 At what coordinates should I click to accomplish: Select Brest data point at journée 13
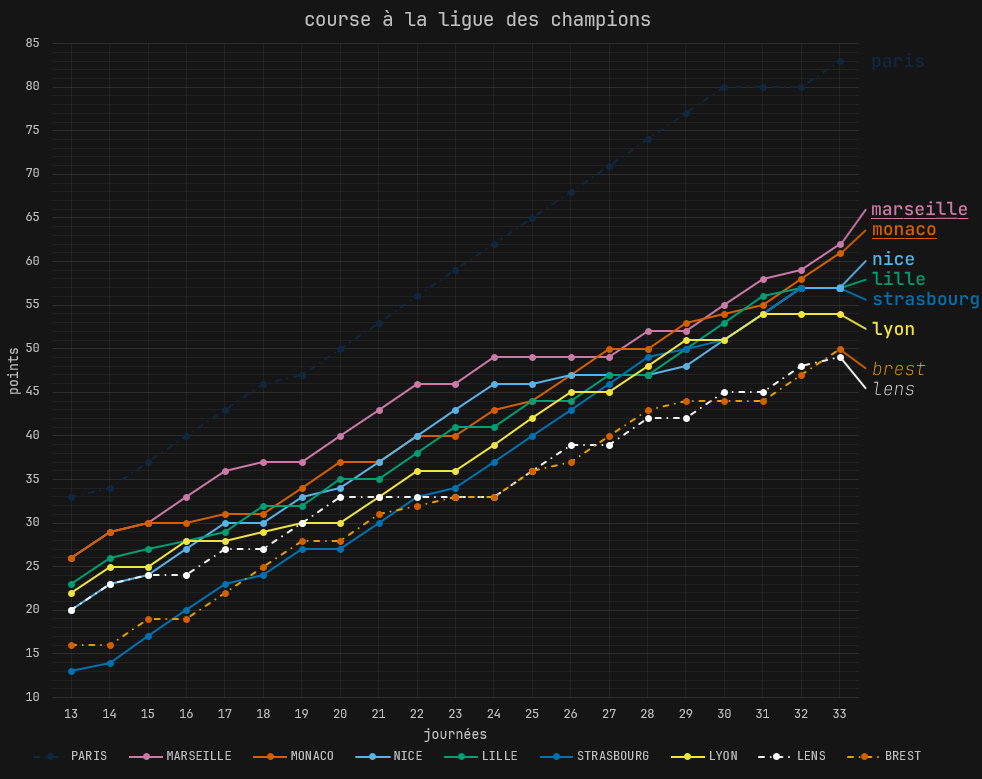click(x=71, y=645)
